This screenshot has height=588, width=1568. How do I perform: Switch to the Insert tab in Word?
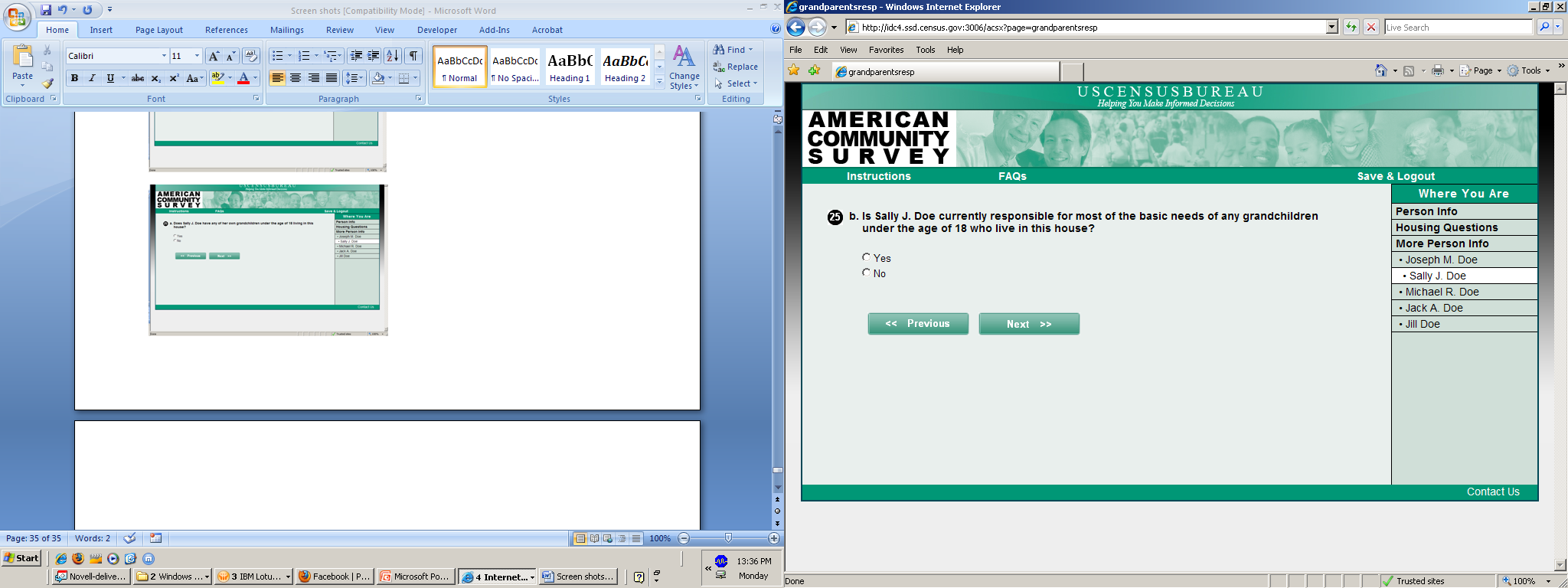coord(101,30)
